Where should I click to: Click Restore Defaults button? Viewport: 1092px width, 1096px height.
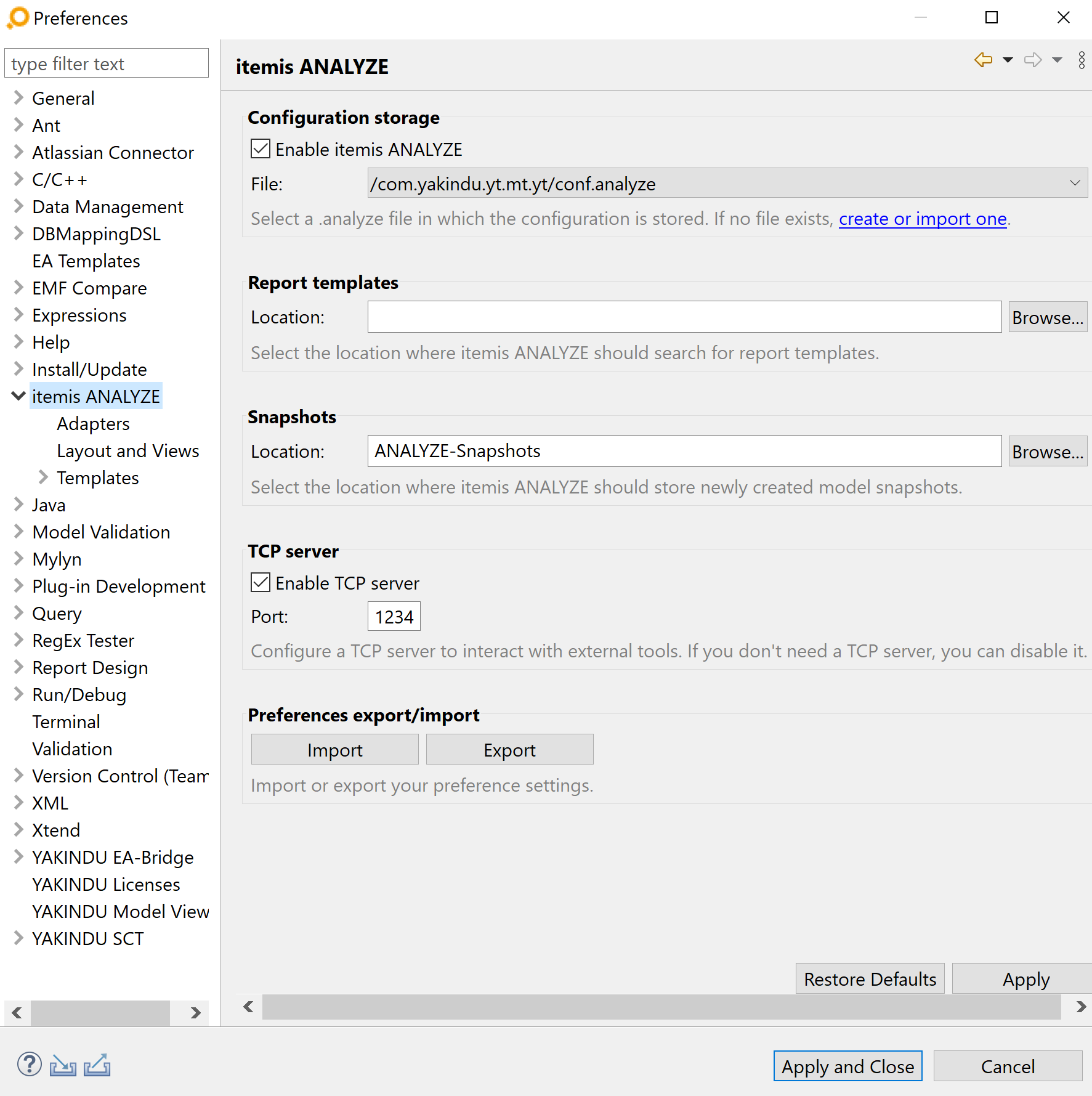[870, 979]
